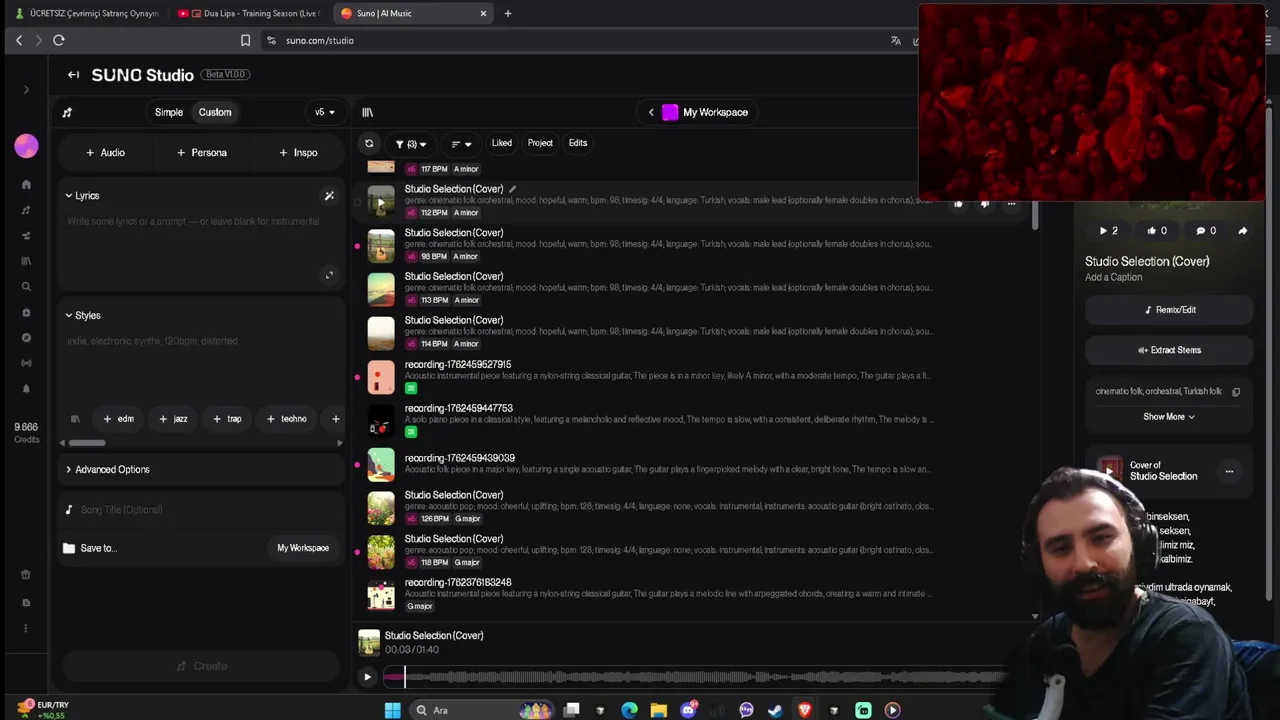Switch to the chess browser tab

pos(87,13)
